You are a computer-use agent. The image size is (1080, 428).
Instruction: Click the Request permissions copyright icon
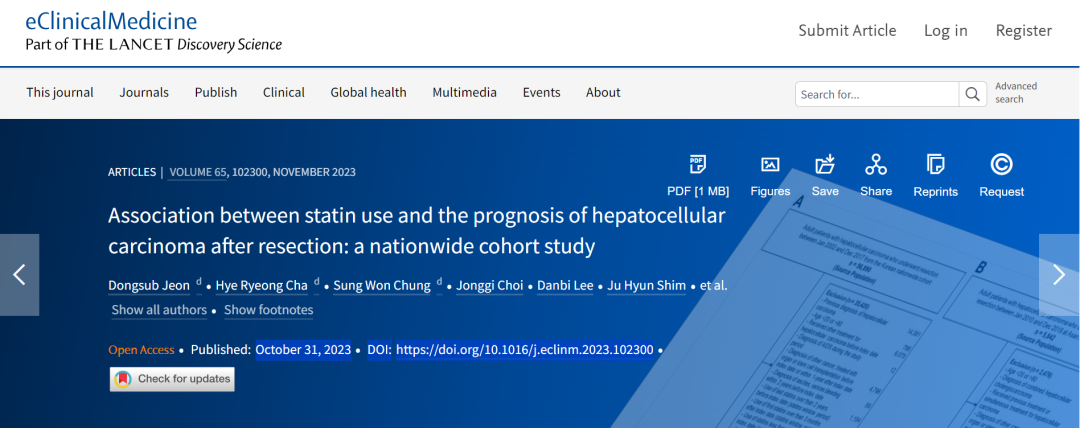[1001, 165]
